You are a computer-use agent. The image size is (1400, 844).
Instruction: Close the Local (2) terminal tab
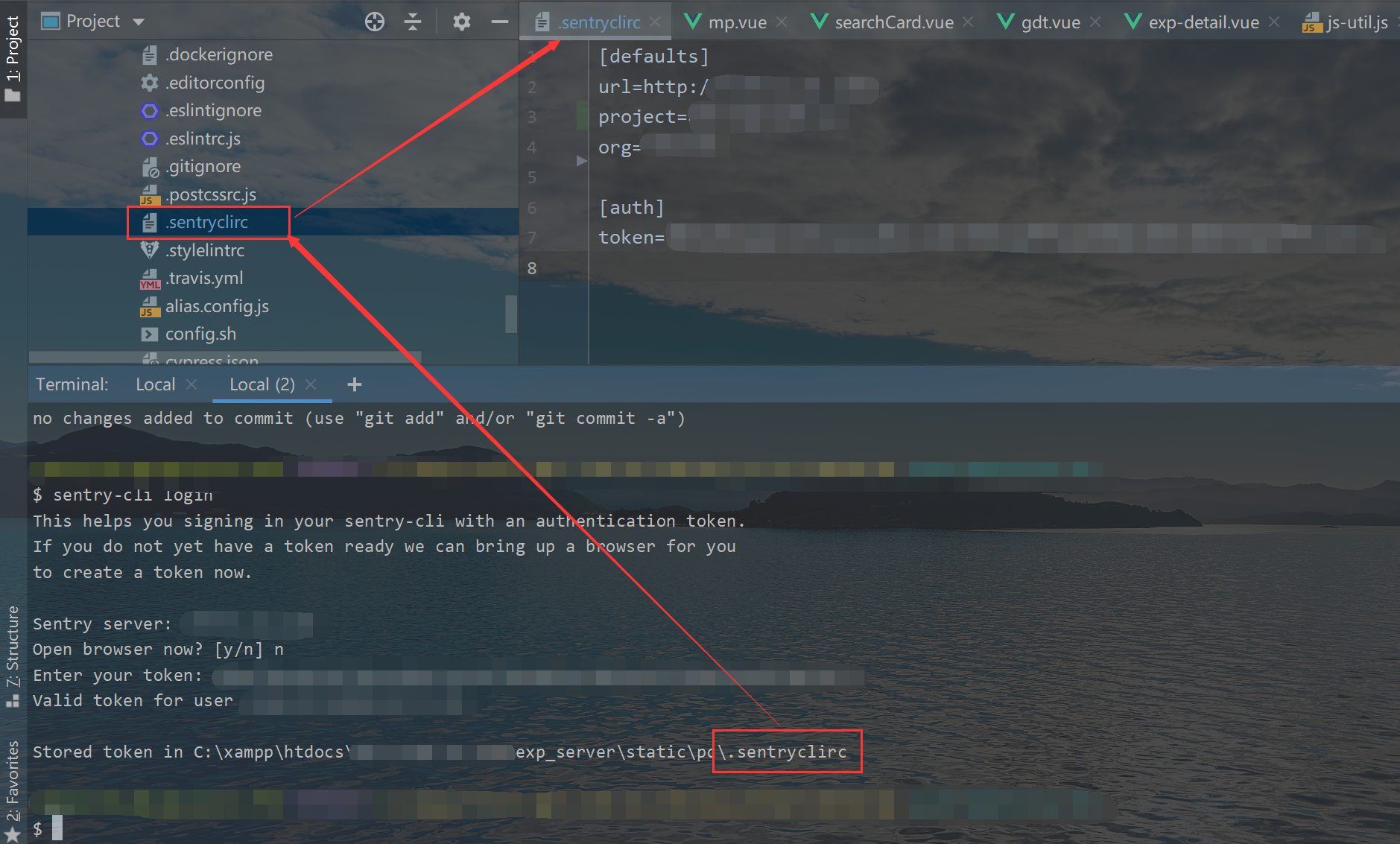click(311, 384)
